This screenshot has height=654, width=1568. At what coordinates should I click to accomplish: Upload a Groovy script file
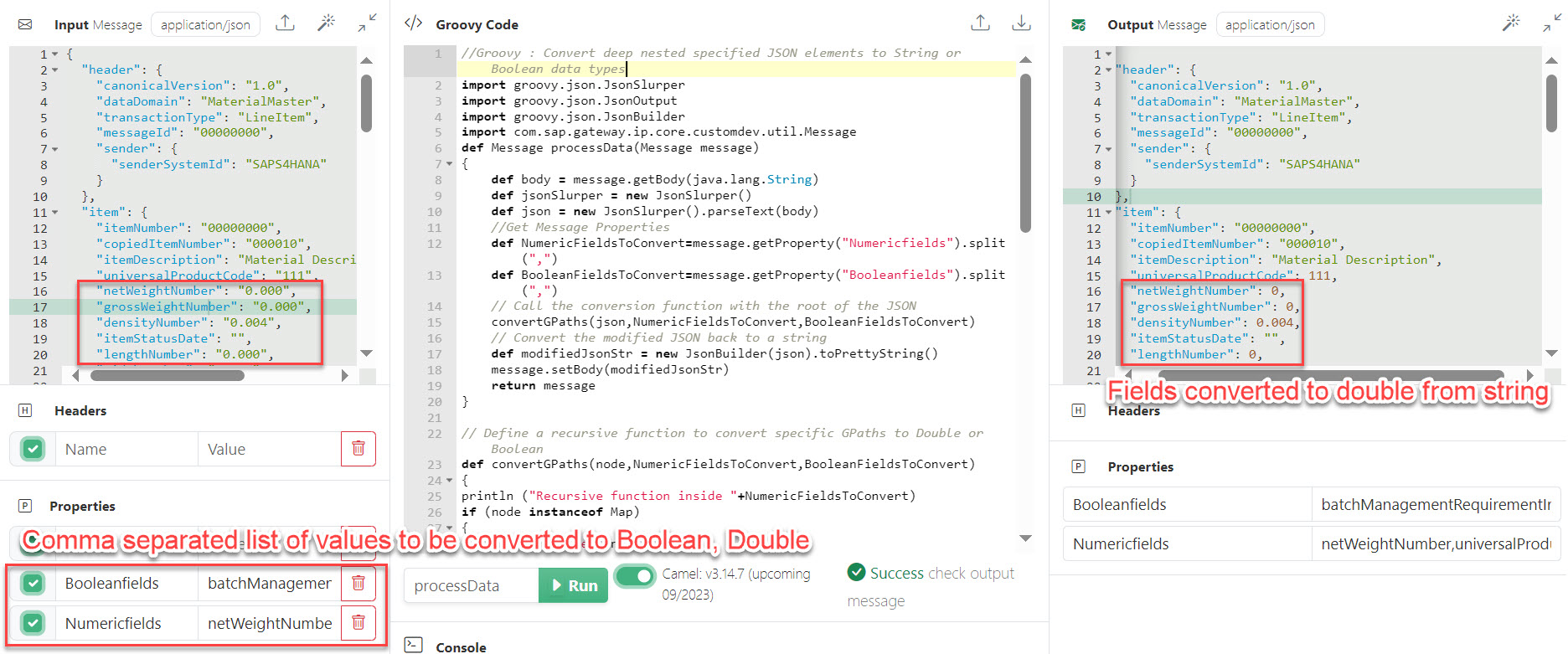pyautogui.click(x=980, y=23)
